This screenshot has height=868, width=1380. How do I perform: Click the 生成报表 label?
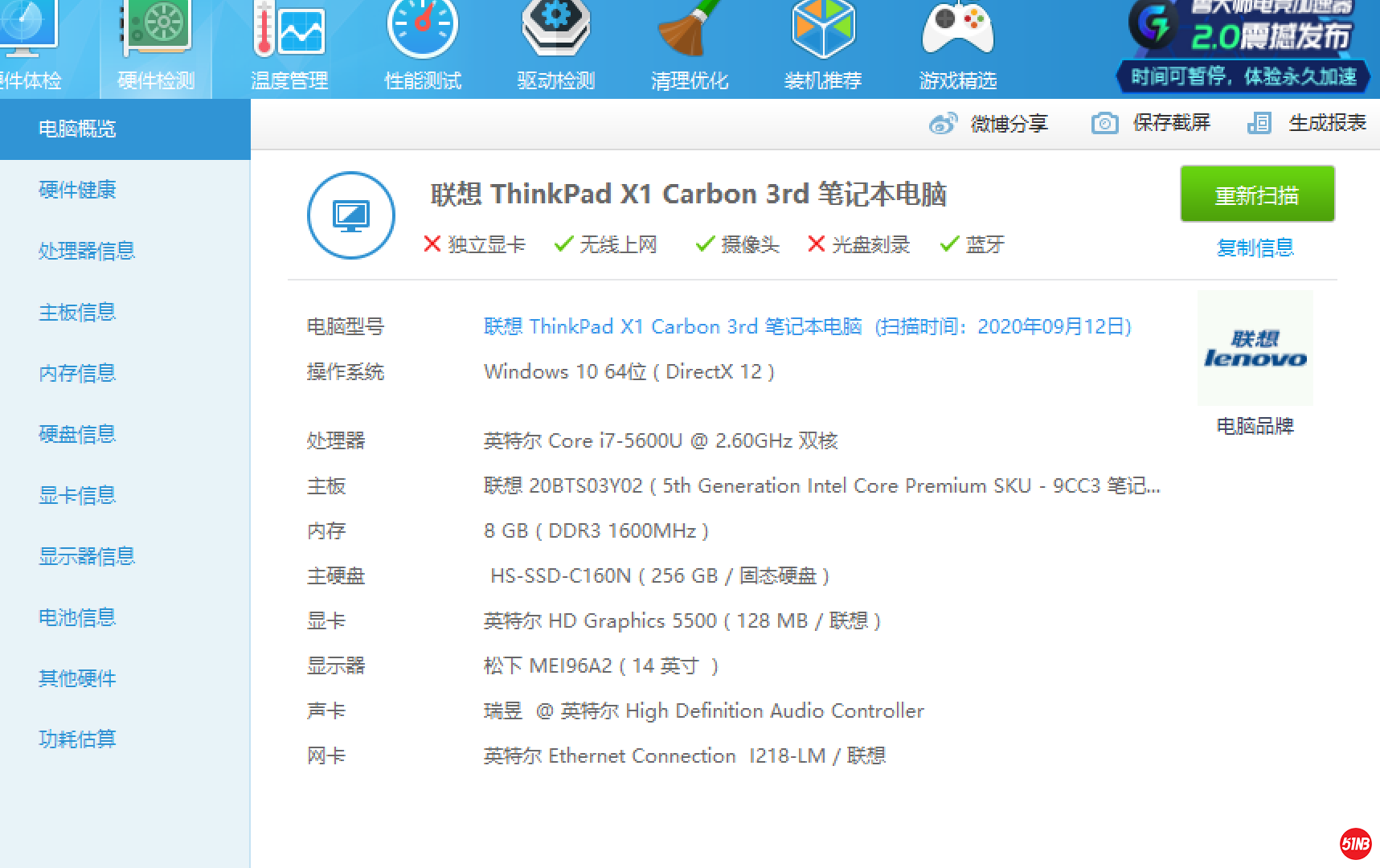[x=1328, y=123]
